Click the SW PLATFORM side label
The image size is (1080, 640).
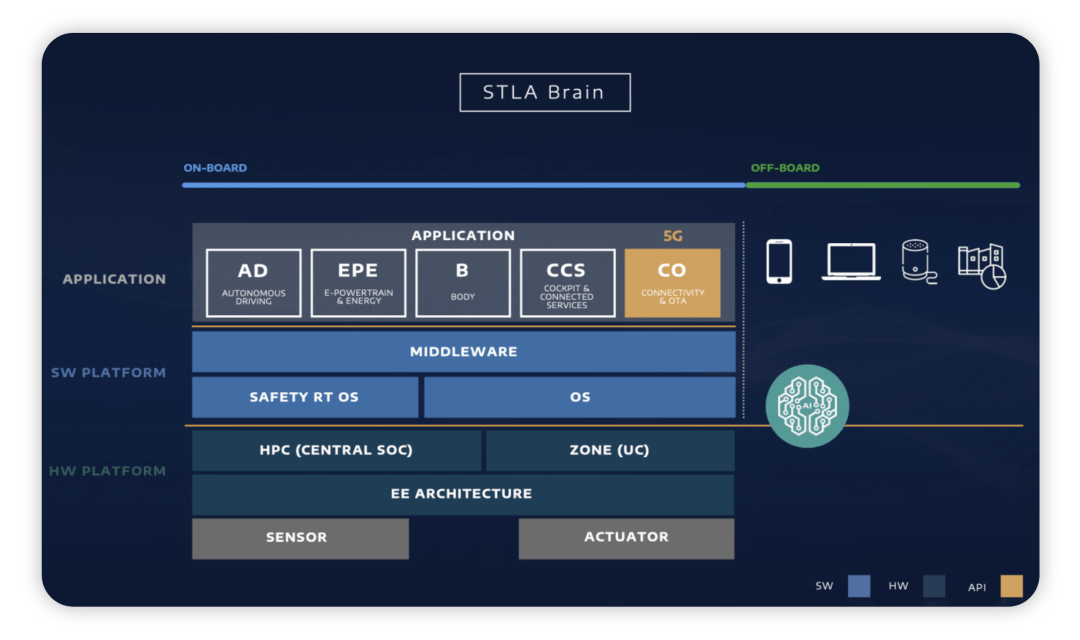[109, 373]
